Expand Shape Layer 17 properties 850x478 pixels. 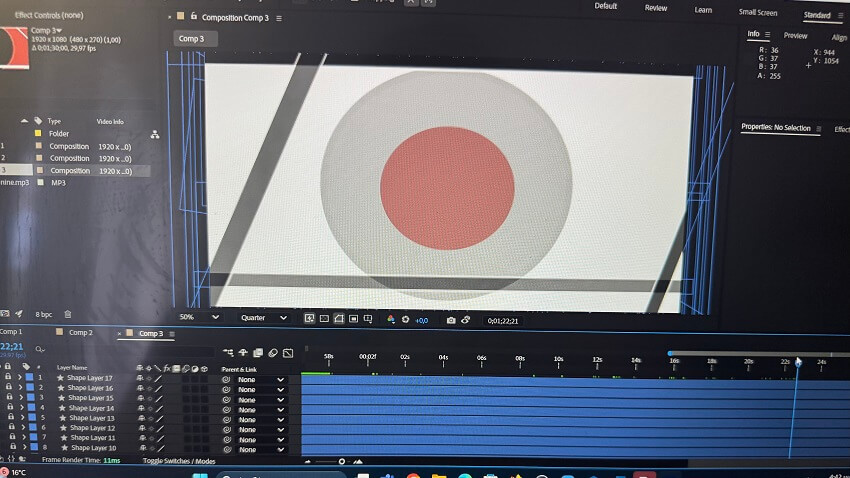pos(20,377)
